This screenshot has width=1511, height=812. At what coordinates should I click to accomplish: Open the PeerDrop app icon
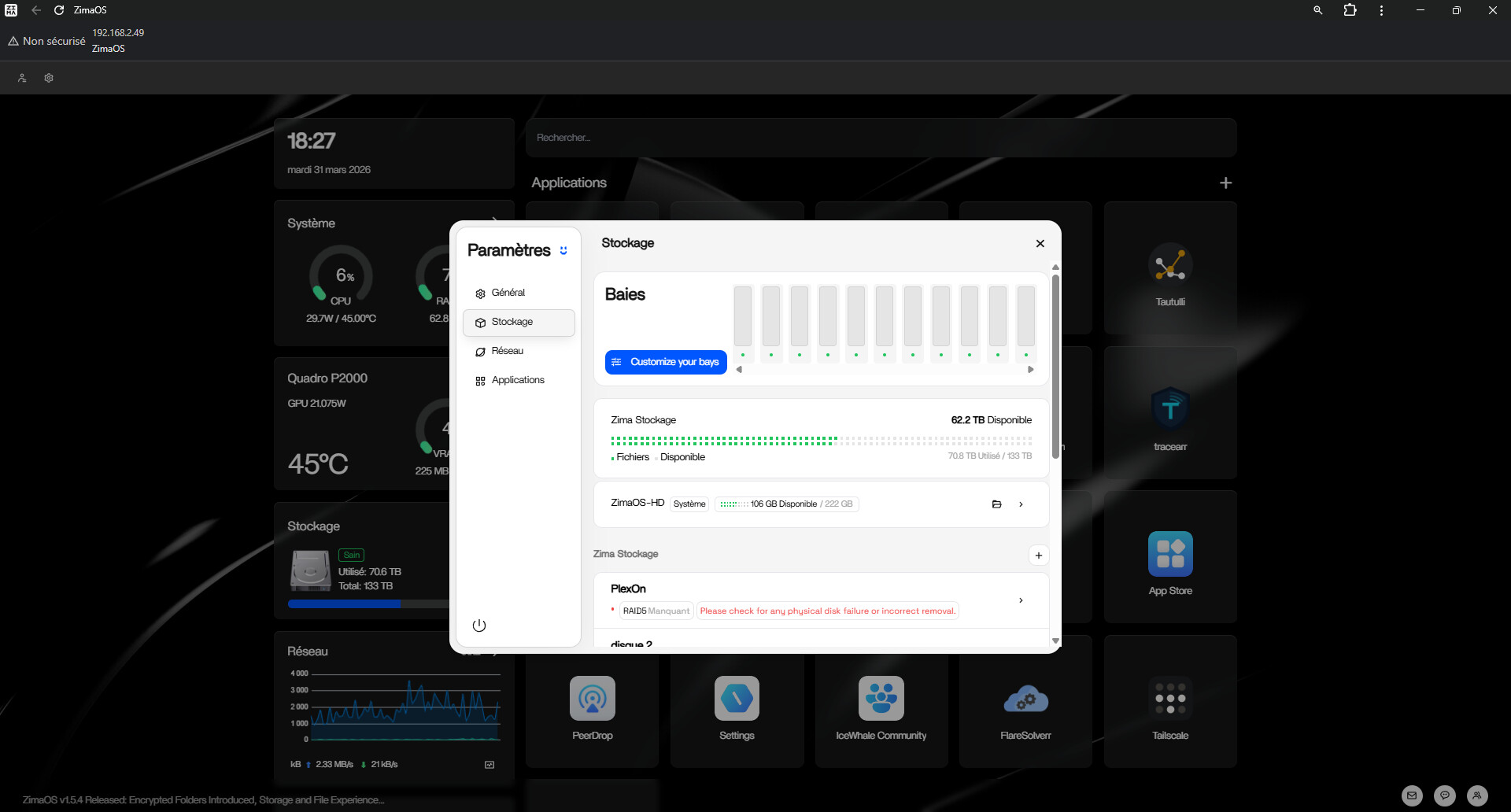click(592, 699)
